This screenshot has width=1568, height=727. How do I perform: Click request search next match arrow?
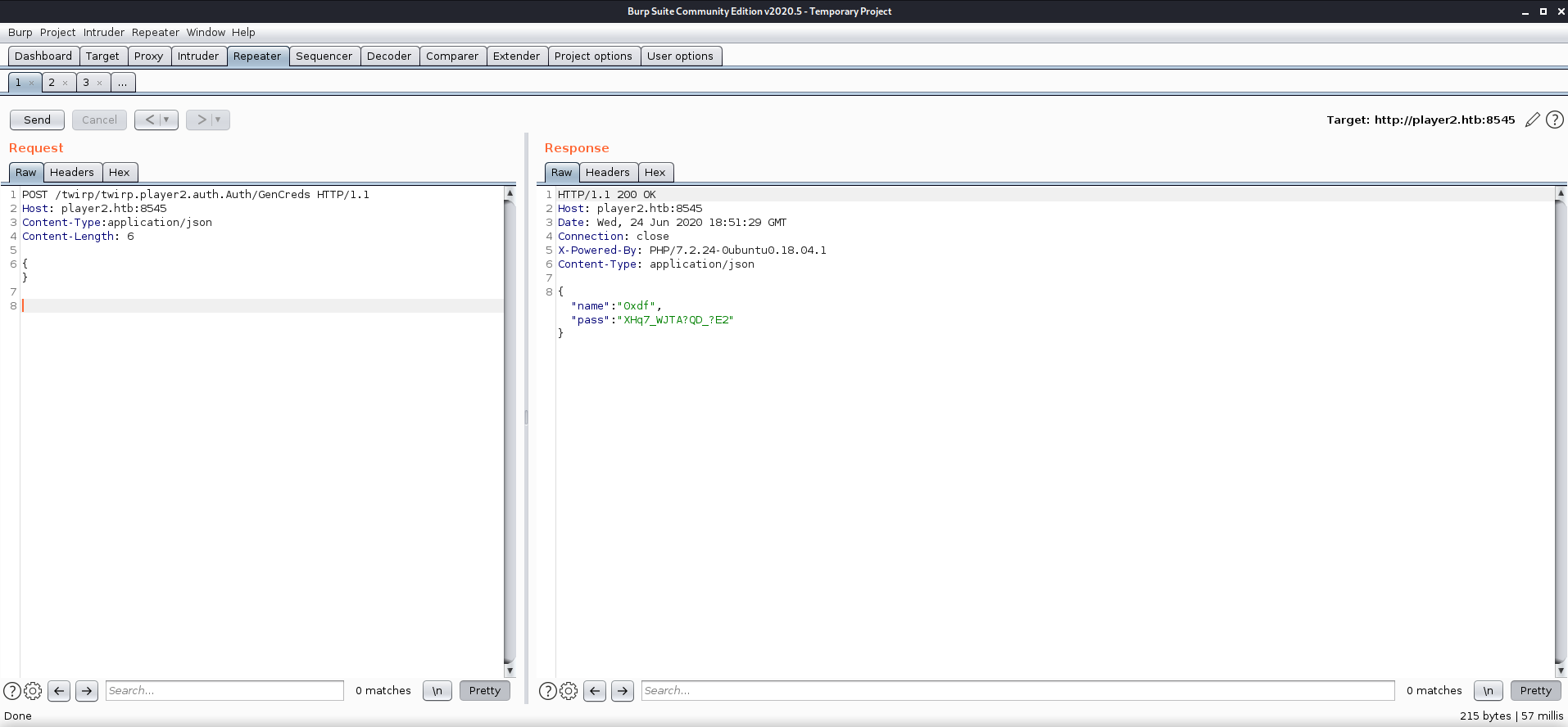click(87, 691)
